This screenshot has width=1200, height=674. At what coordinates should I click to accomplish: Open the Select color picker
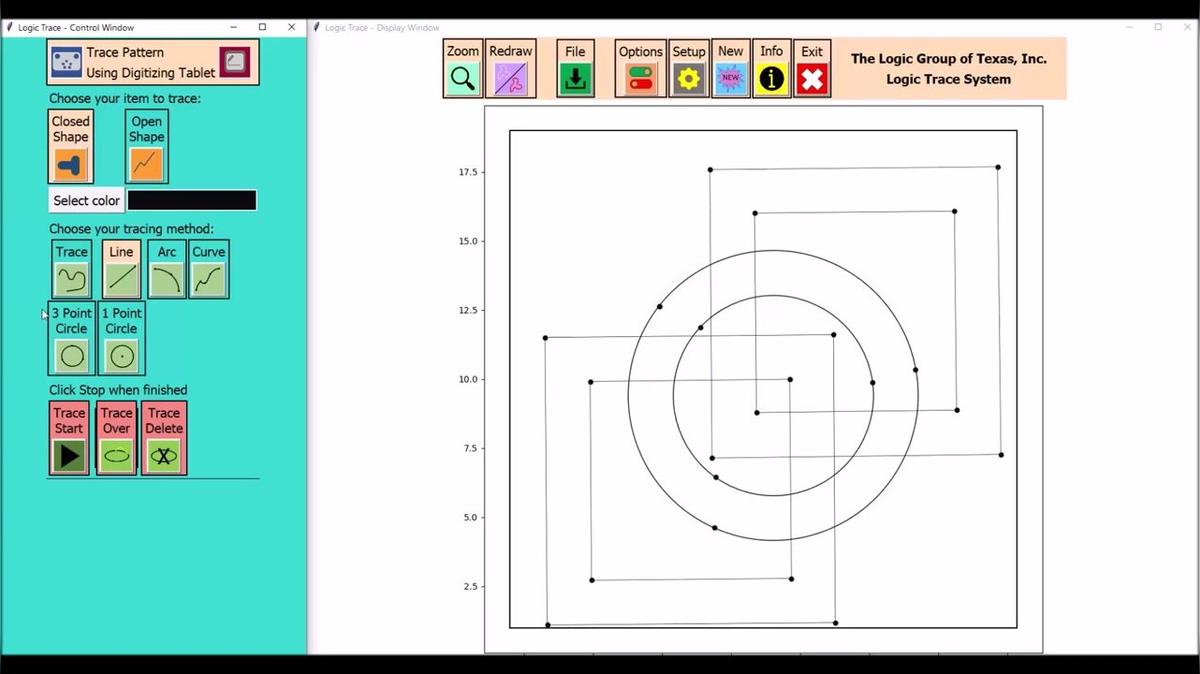(86, 200)
